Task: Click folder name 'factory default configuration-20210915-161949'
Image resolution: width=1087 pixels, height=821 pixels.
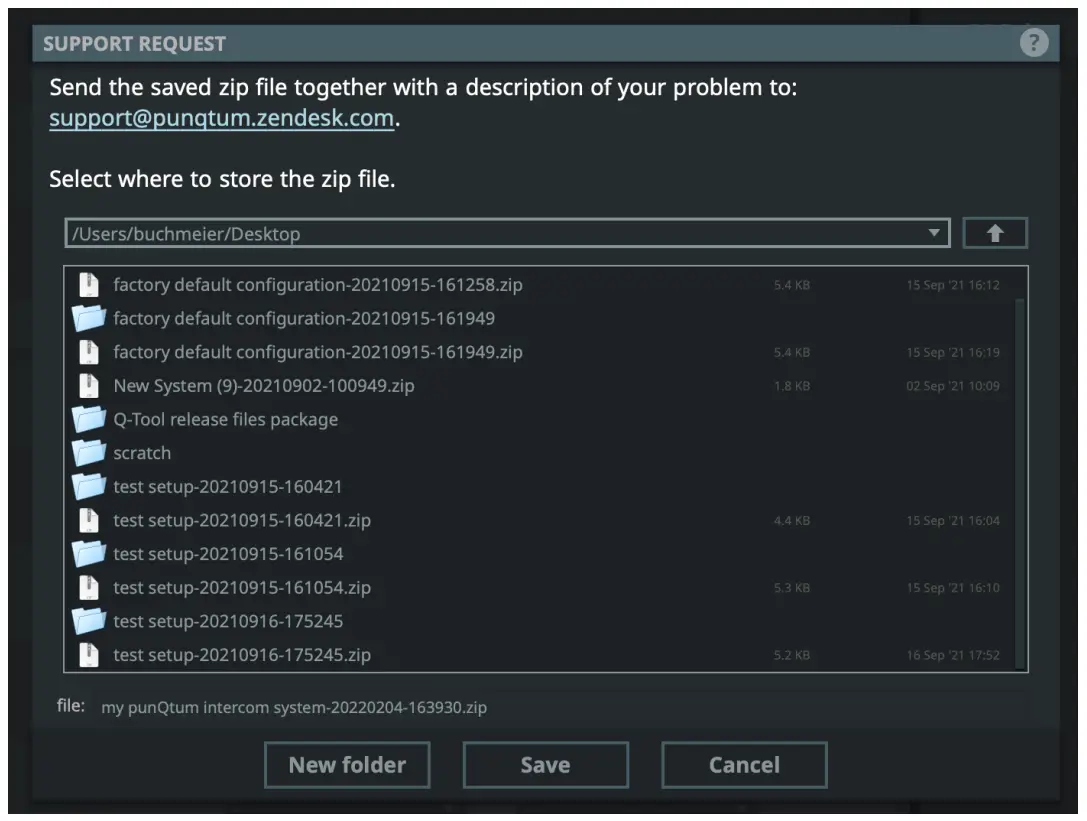Action: pos(304,318)
